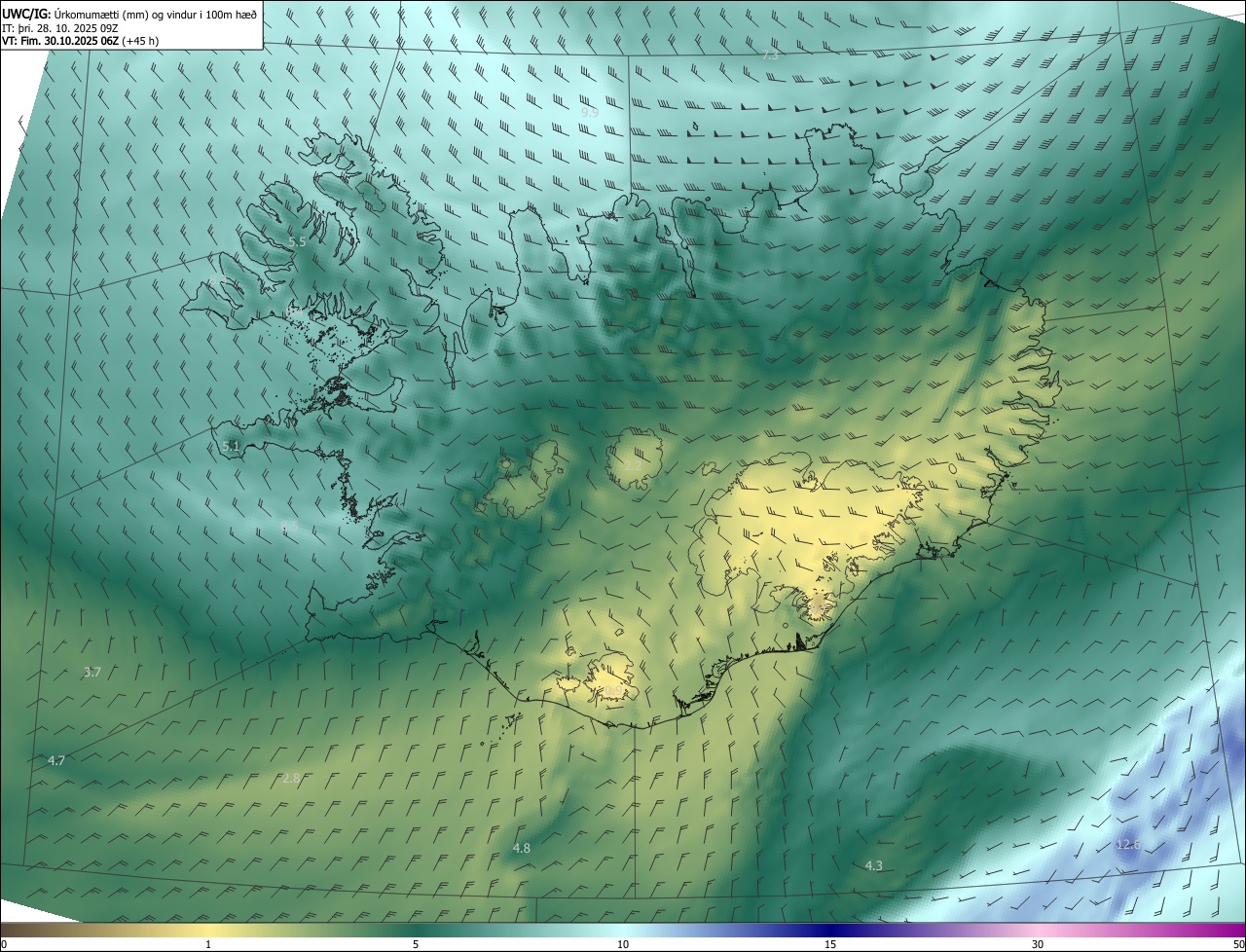Click the colorbar tick label 30
This screenshot has width=1246, height=952.
(x=1038, y=944)
